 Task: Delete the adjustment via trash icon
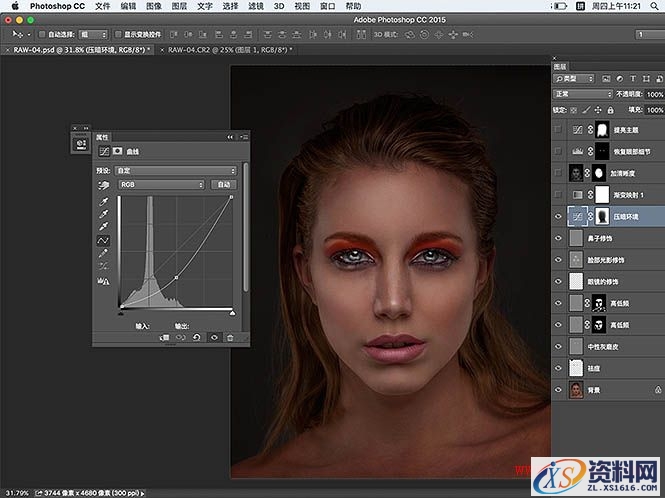pyautogui.click(x=230, y=338)
